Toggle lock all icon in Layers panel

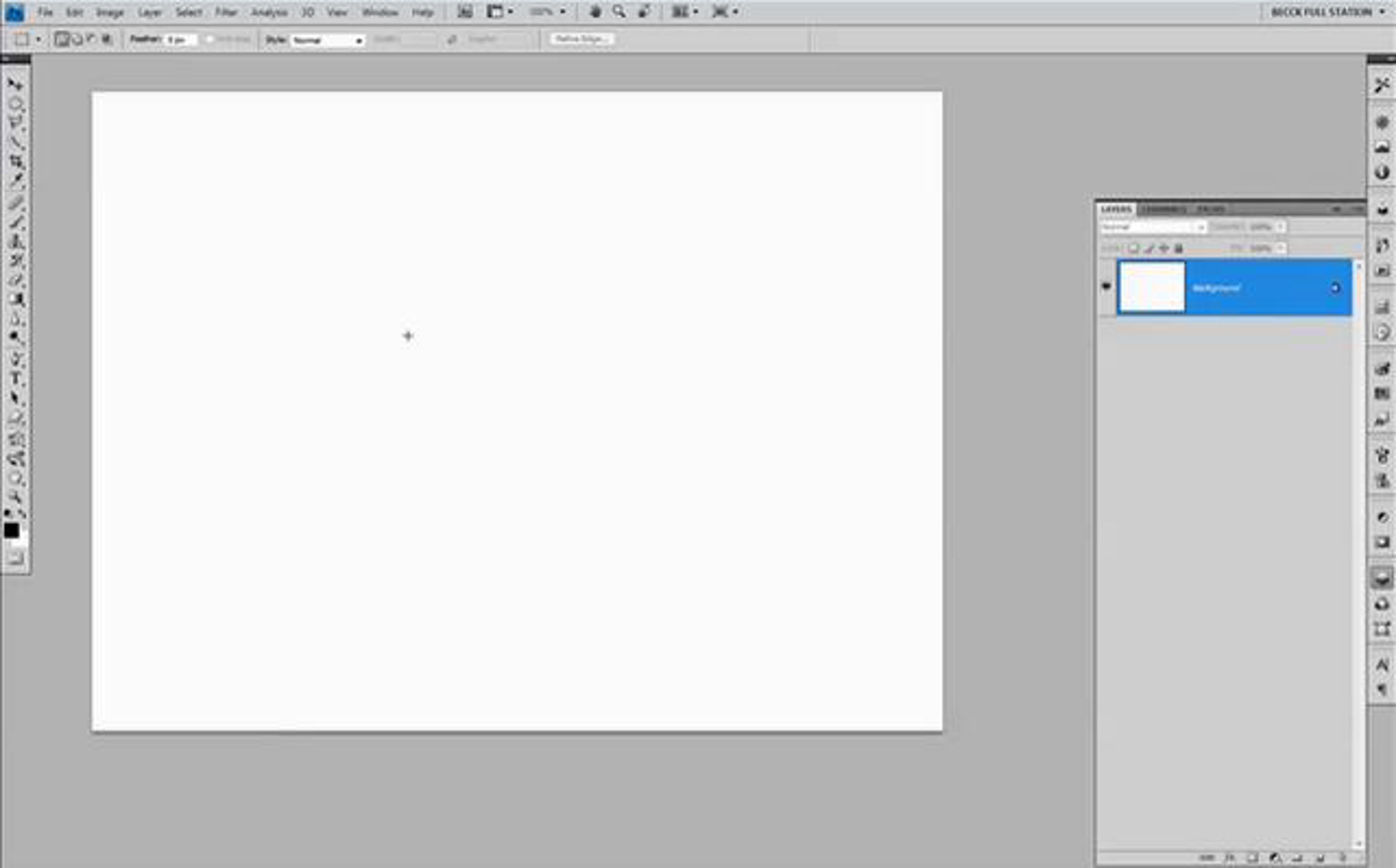(1178, 249)
